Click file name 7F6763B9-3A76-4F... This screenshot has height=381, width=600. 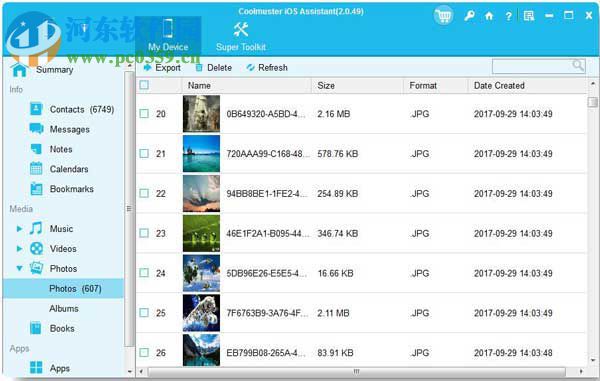point(267,313)
